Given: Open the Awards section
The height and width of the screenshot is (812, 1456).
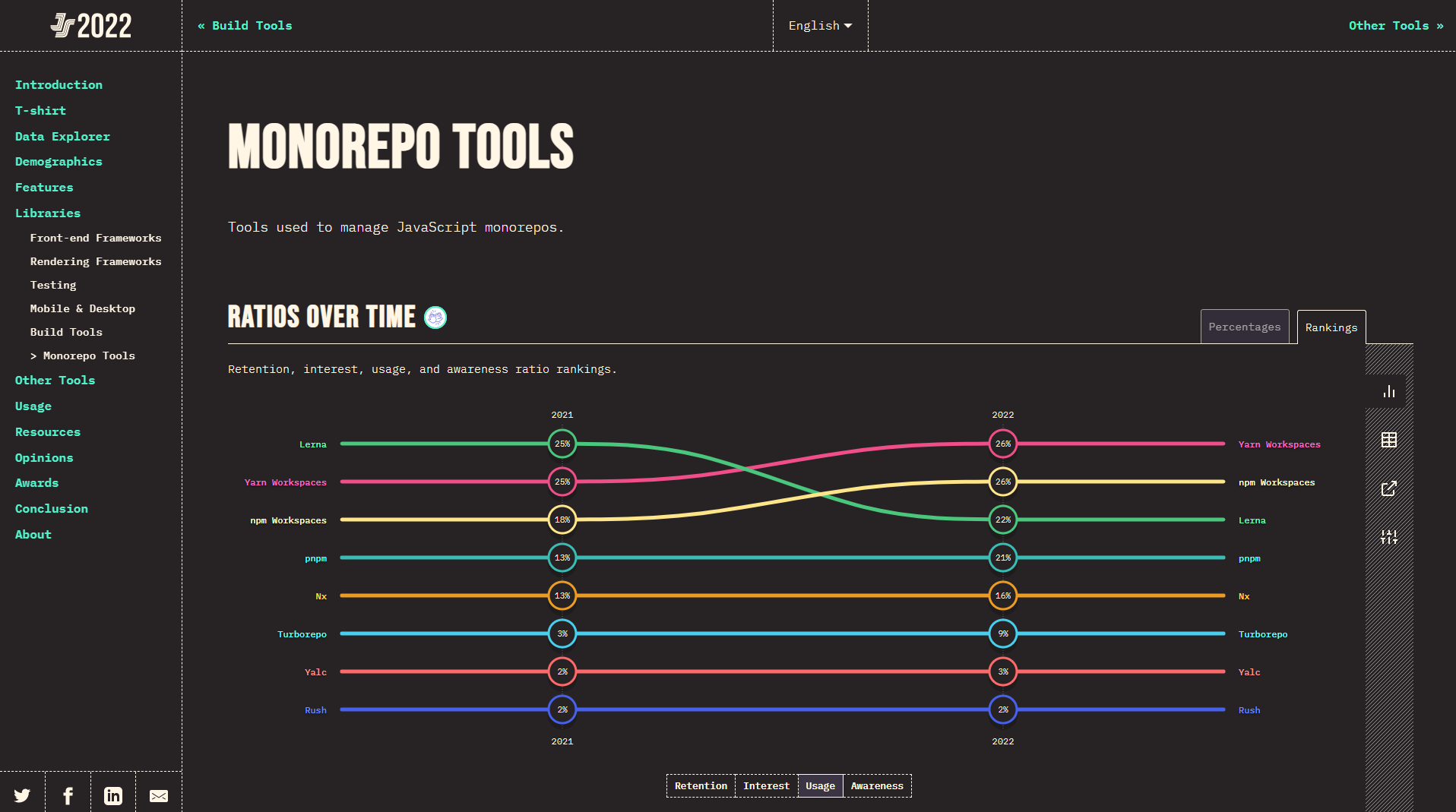Looking at the screenshot, I should point(36,483).
